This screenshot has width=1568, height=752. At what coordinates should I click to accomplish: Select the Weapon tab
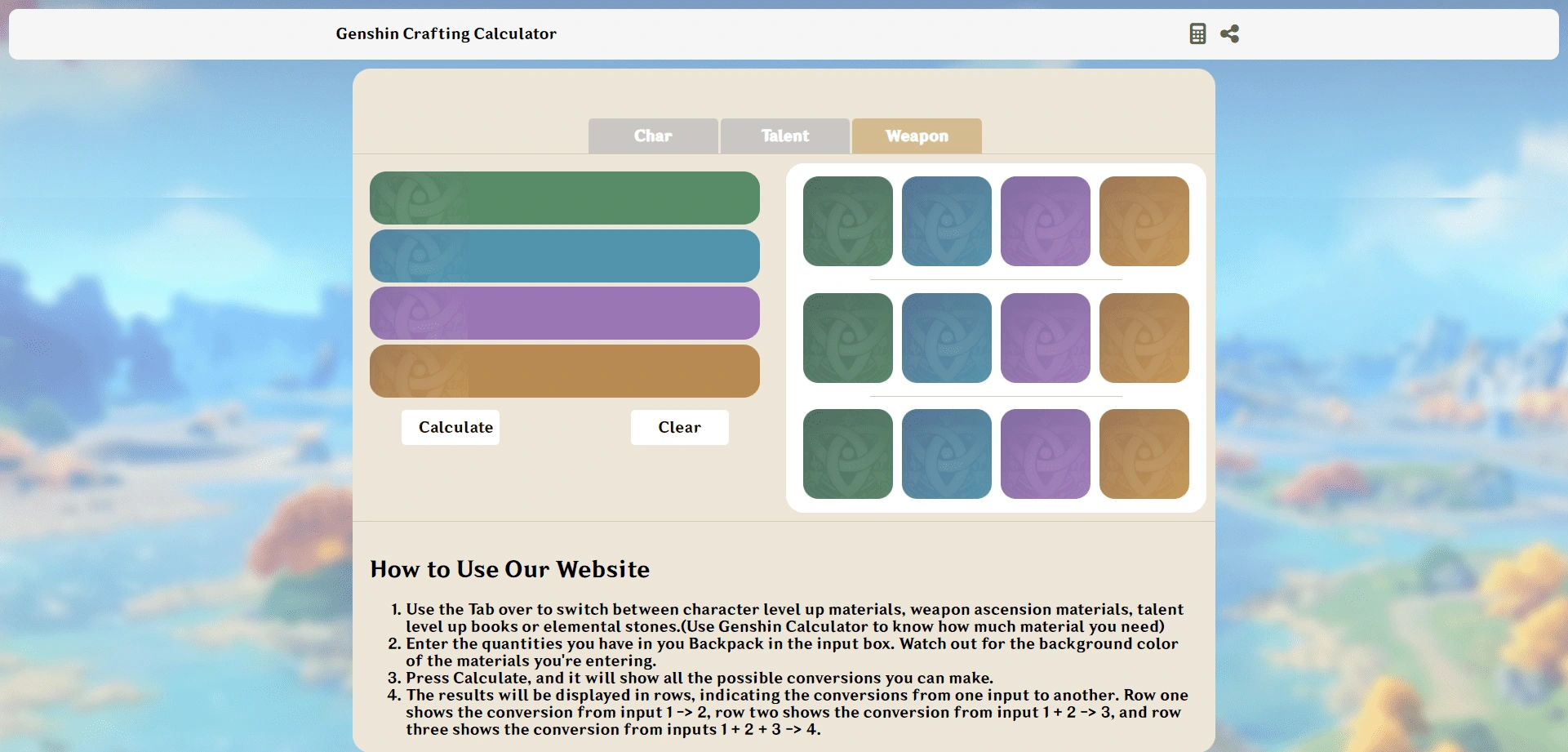tap(917, 136)
